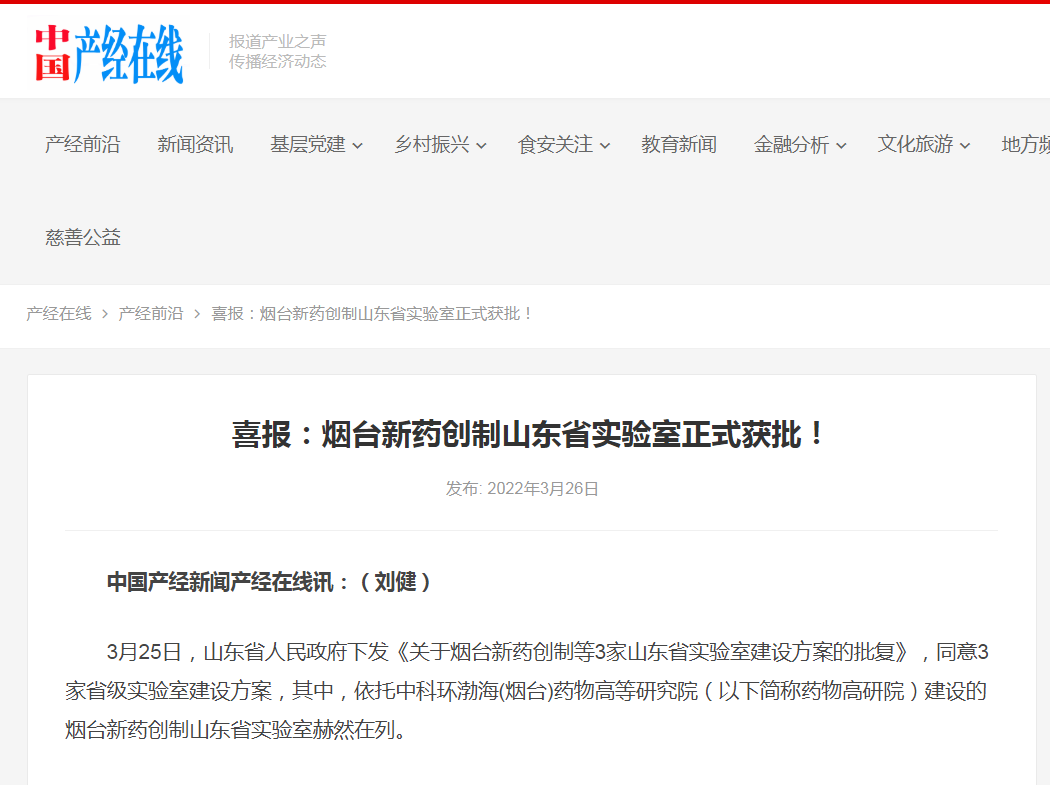This screenshot has height=785, width=1050.
Task: Click the 文化旅游 menu label
Action: tap(915, 145)
